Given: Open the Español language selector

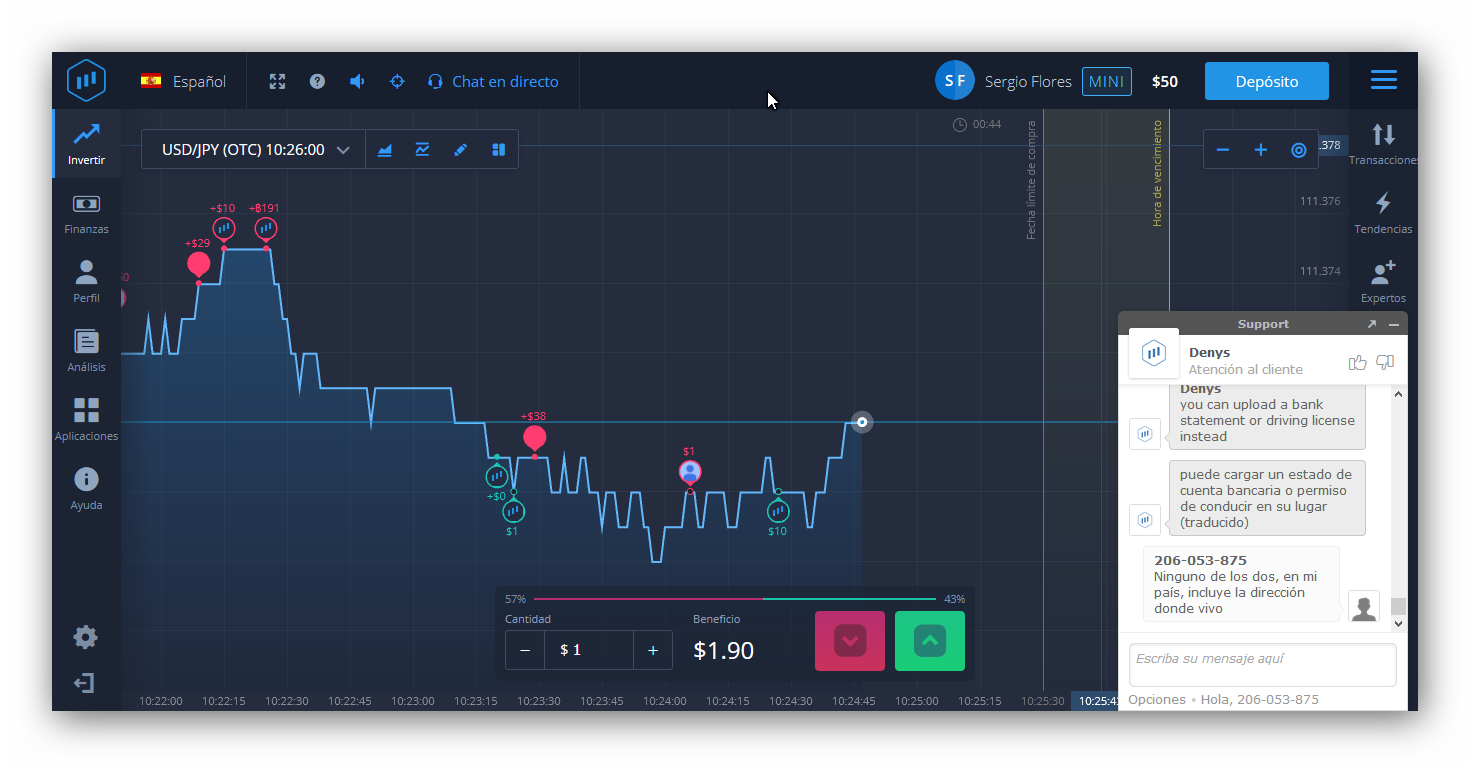Looking at the screenshot, I should coord(183,82).
